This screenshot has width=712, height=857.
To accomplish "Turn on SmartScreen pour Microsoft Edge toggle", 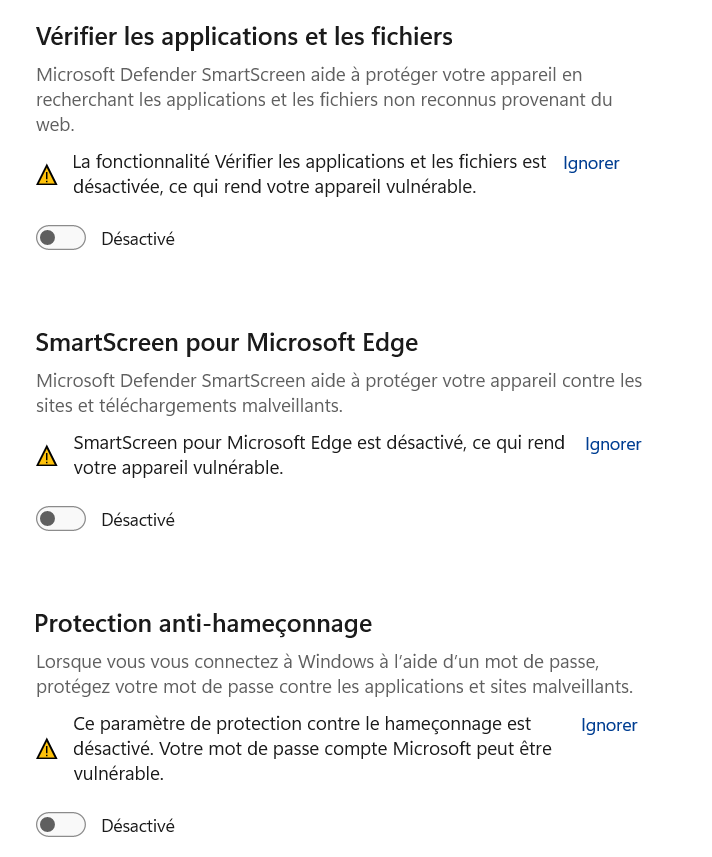I will [61, 520].
